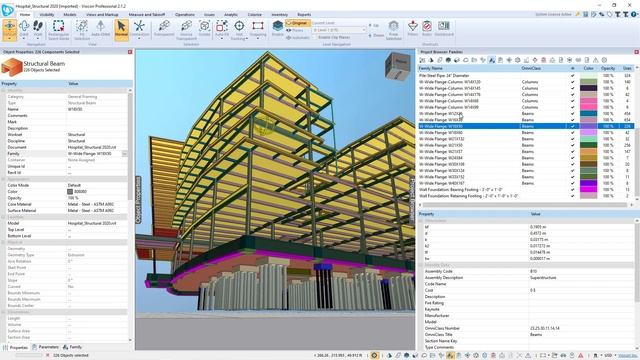Toggle visibility checkmark for Bearing Footing row
The image size is (640, 360).
point(572,190)
